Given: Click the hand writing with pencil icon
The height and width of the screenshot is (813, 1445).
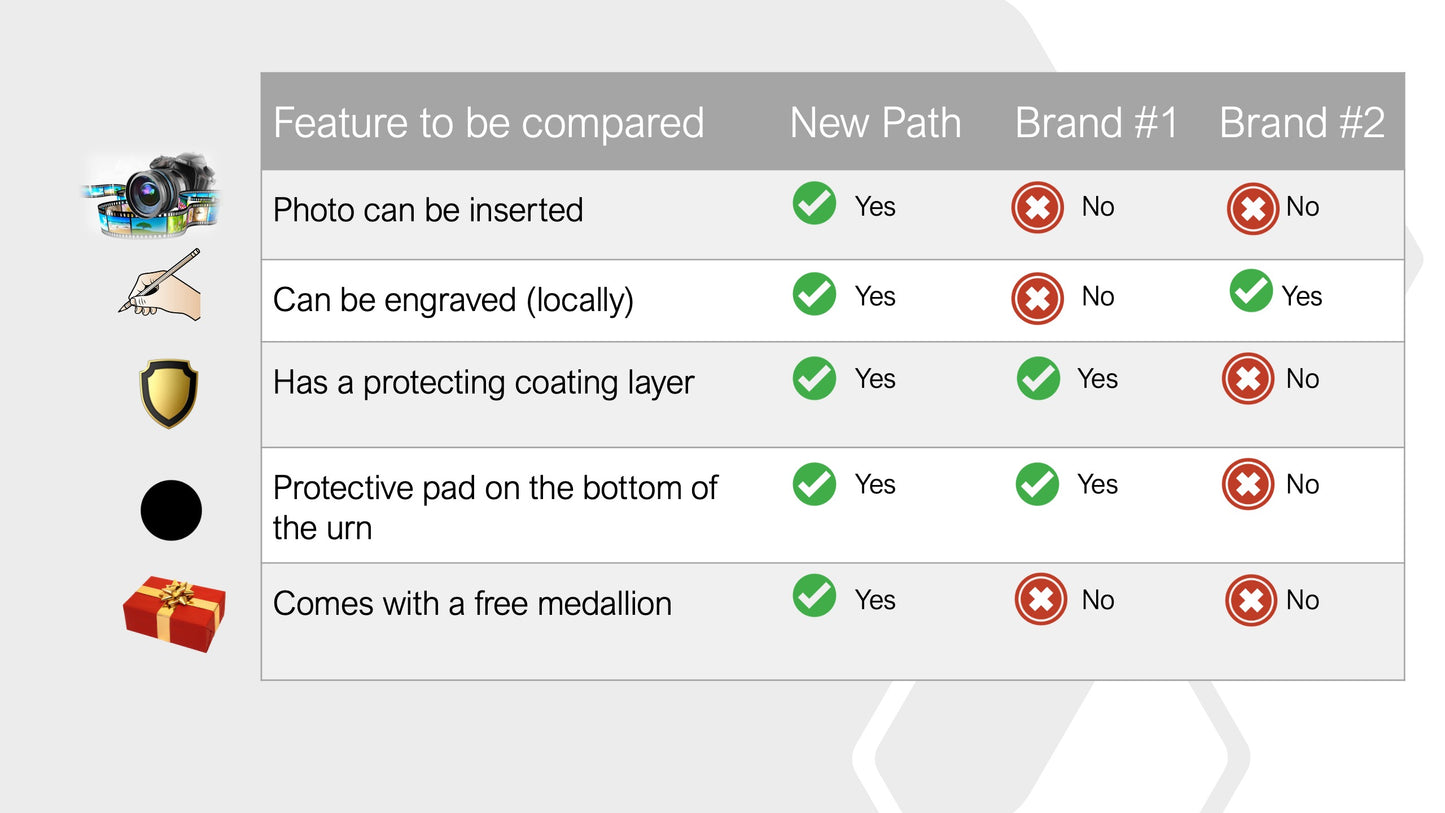Looking at the screenshot, I should click(160, 285).
